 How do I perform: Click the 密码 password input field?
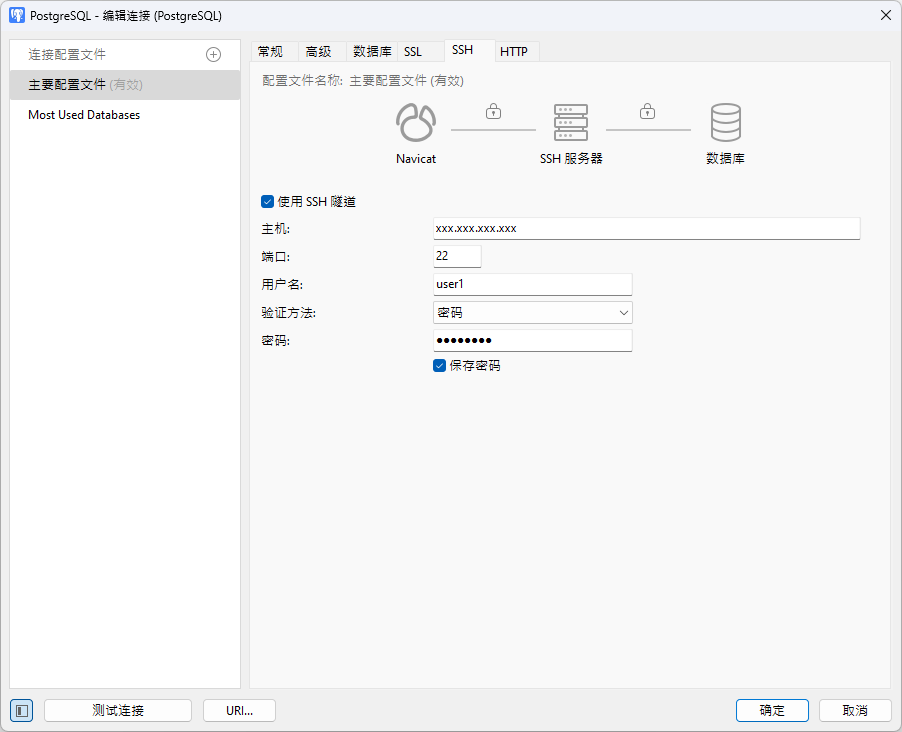tap(533, 341)
